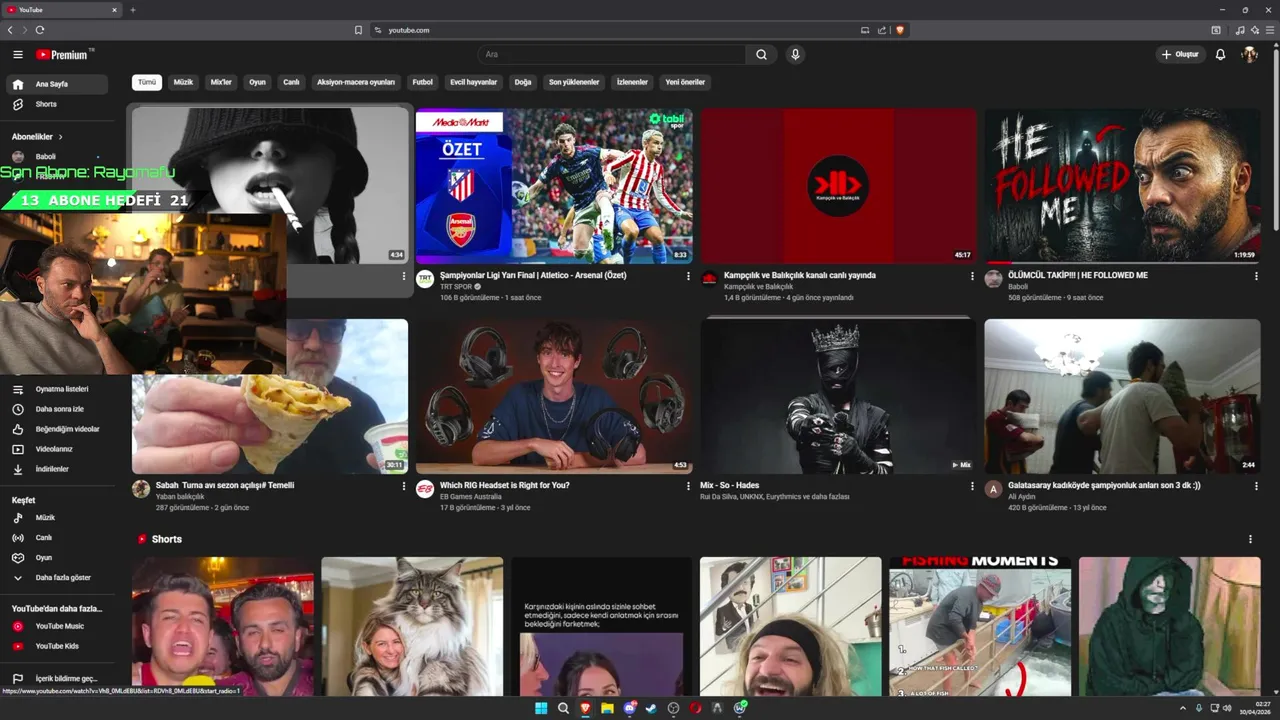This screenshot has width=1280, height=720.
Task: Open the notifications bell
Action: click(x=1220, y=54)
